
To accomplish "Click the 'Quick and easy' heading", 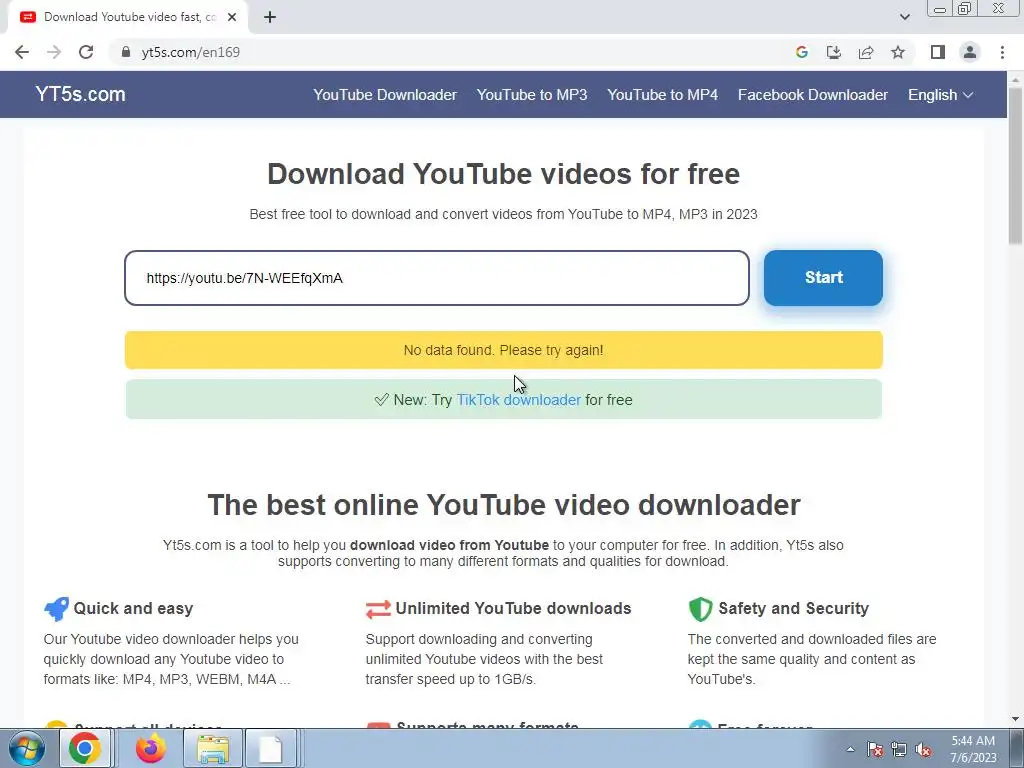I will (x=133, y=609).
